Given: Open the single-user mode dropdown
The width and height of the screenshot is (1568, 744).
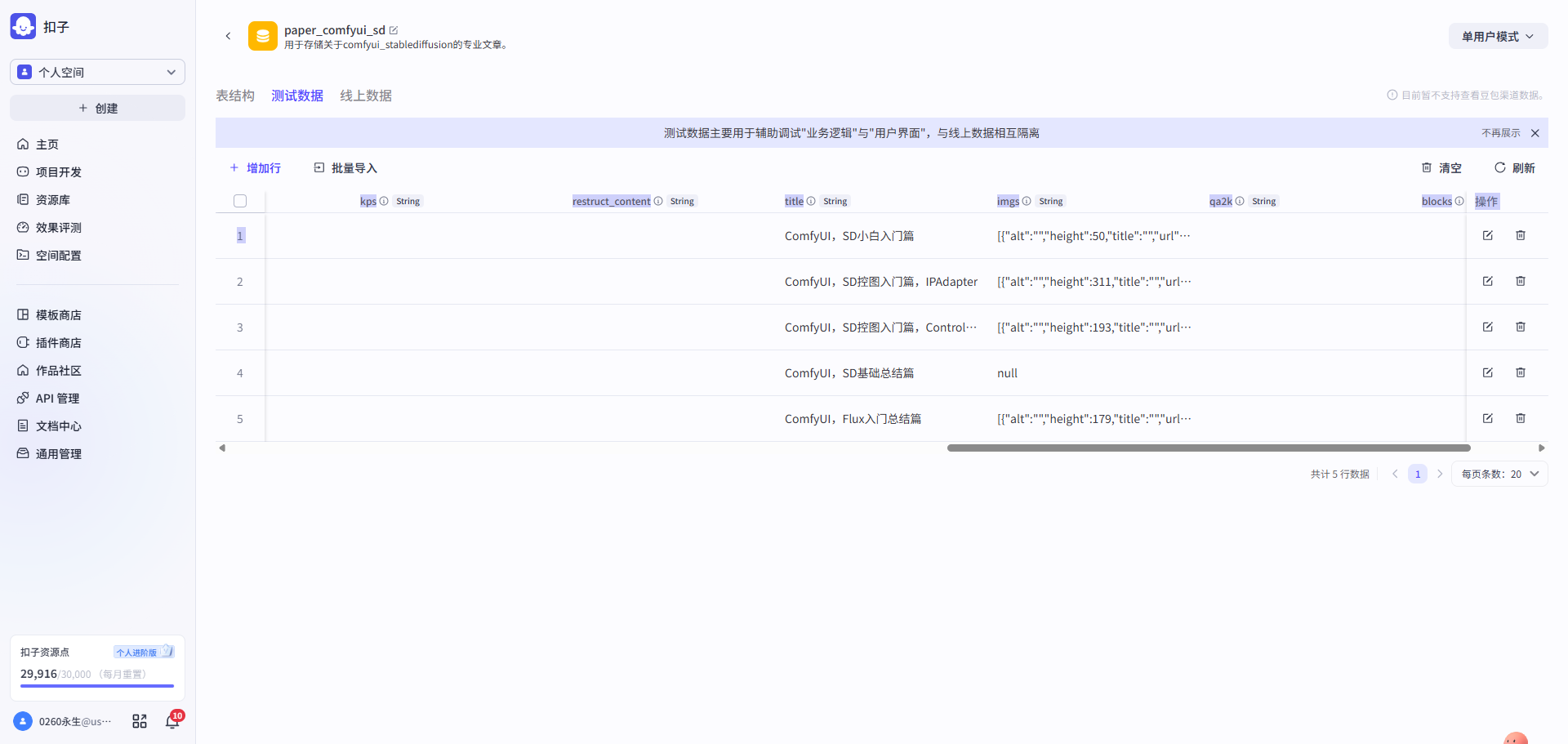Looking at the screenshot, I should point(1497,37).
